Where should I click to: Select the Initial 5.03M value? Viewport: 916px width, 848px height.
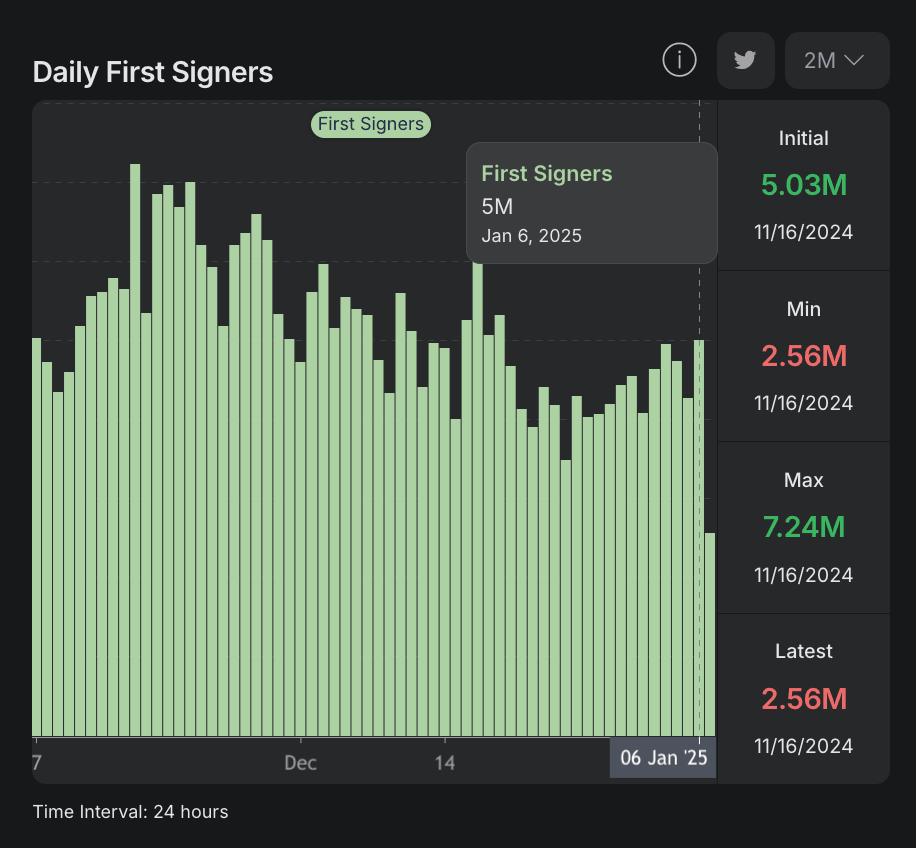tap(803, 185)
